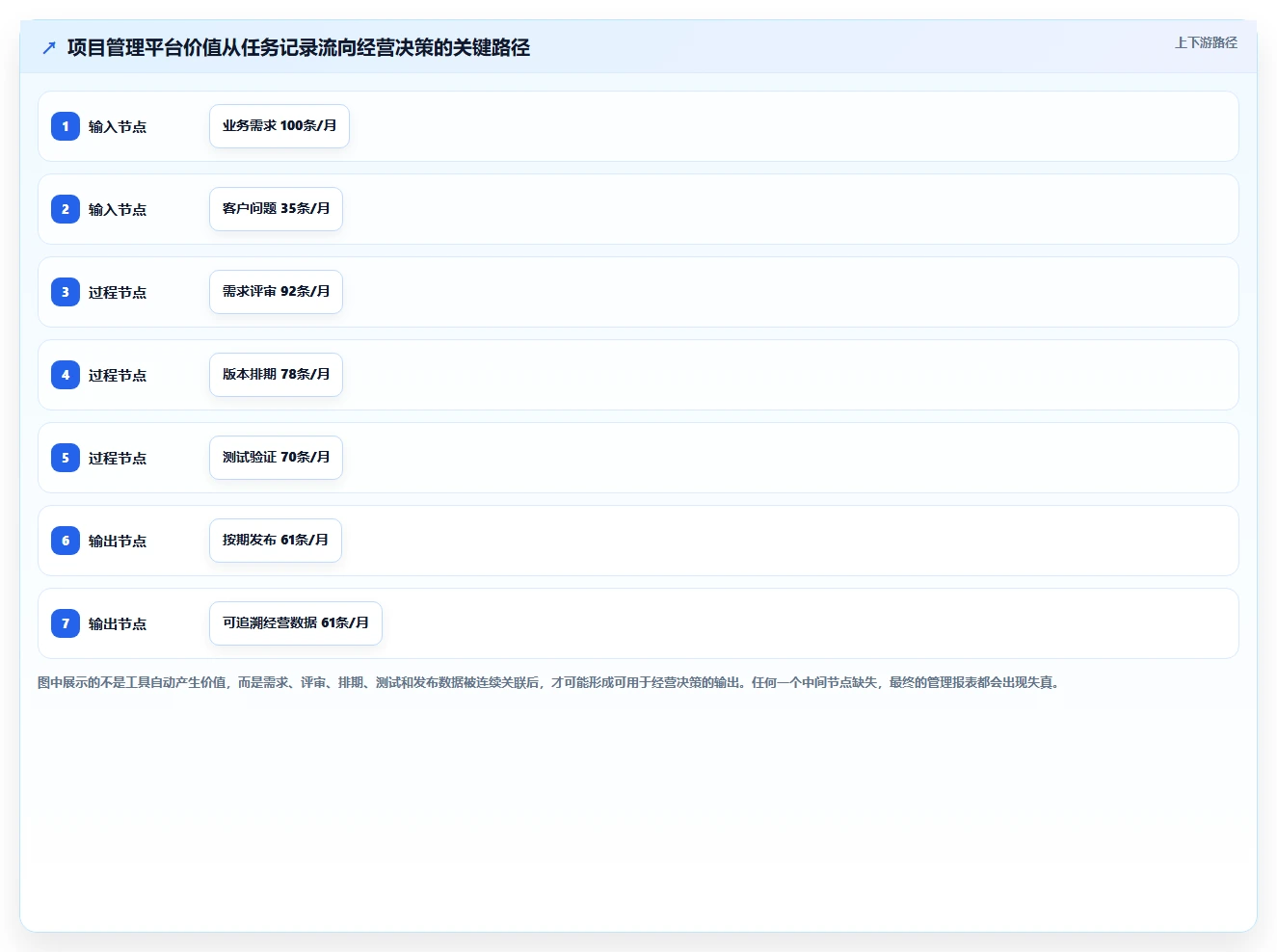Click 输入节点 label in row 2
The image size is (1277, 952).
(118, 210)
